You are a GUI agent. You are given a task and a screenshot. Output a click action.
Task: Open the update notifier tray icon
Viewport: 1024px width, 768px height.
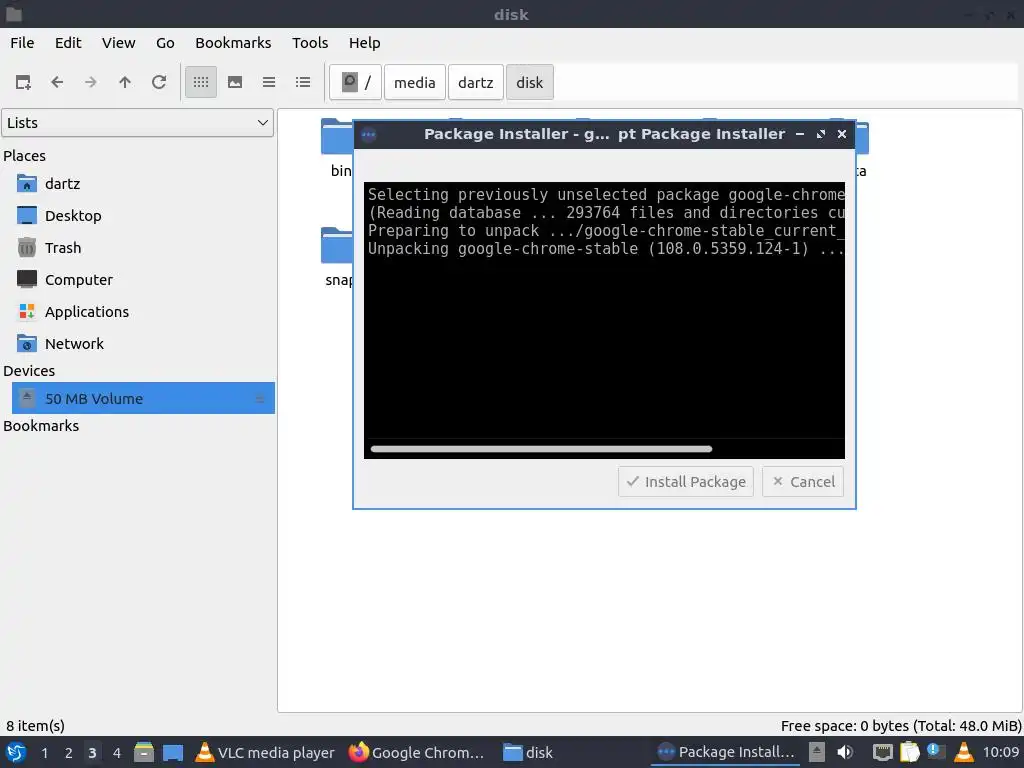click(x=936, y=752)
